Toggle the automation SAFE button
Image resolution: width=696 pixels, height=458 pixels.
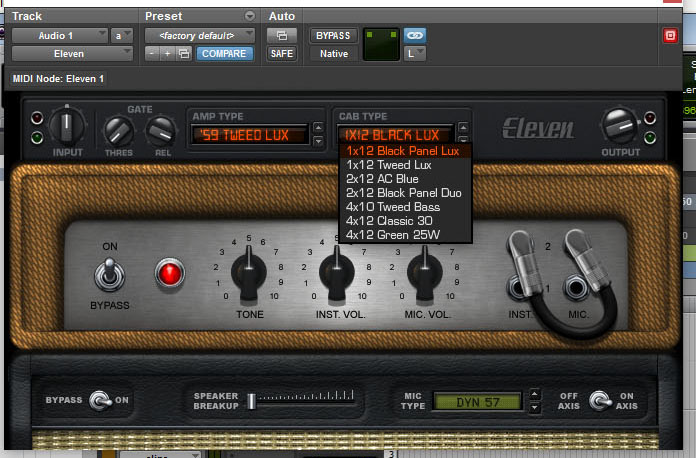(282, 54)
